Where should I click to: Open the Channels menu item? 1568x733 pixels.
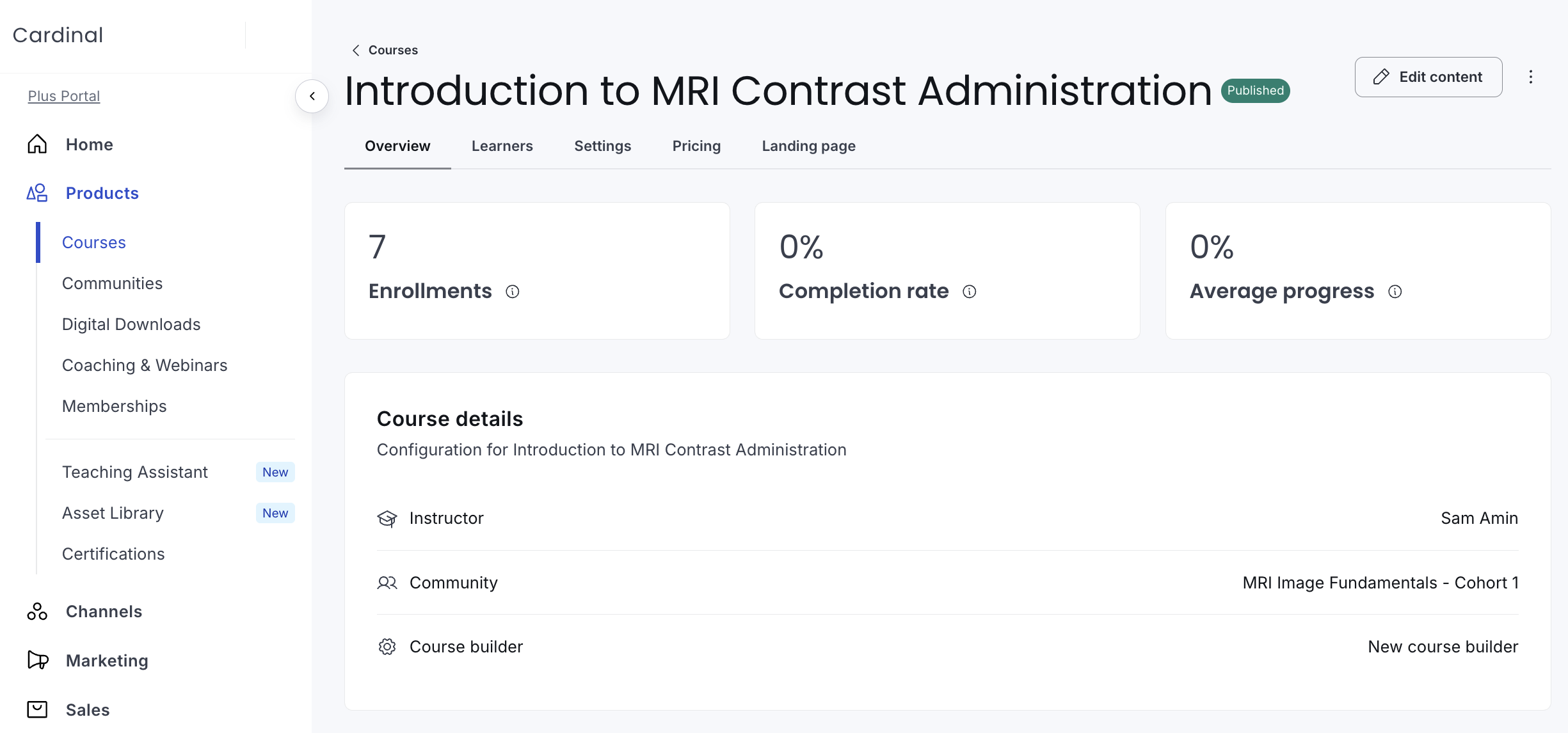tap(104, 611)
